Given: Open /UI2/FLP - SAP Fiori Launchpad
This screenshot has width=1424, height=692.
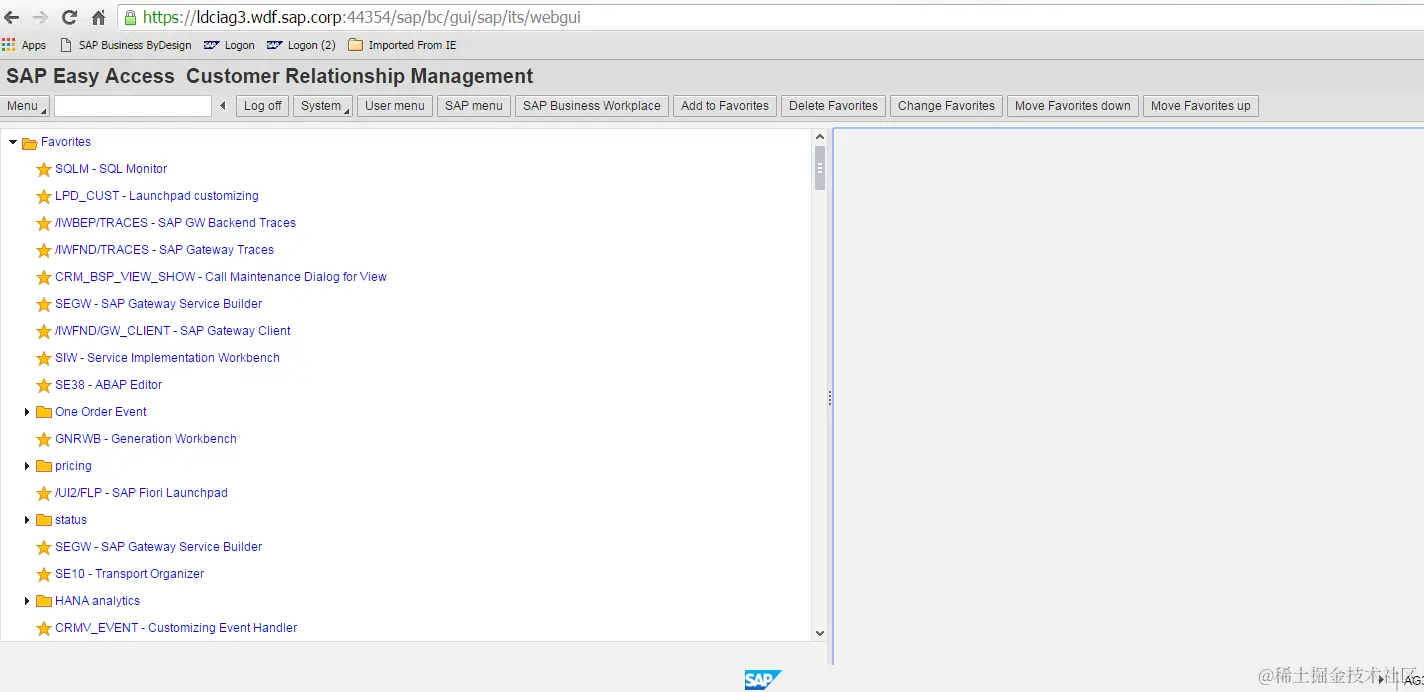Looking at the screenshot, I should [141, 493].
